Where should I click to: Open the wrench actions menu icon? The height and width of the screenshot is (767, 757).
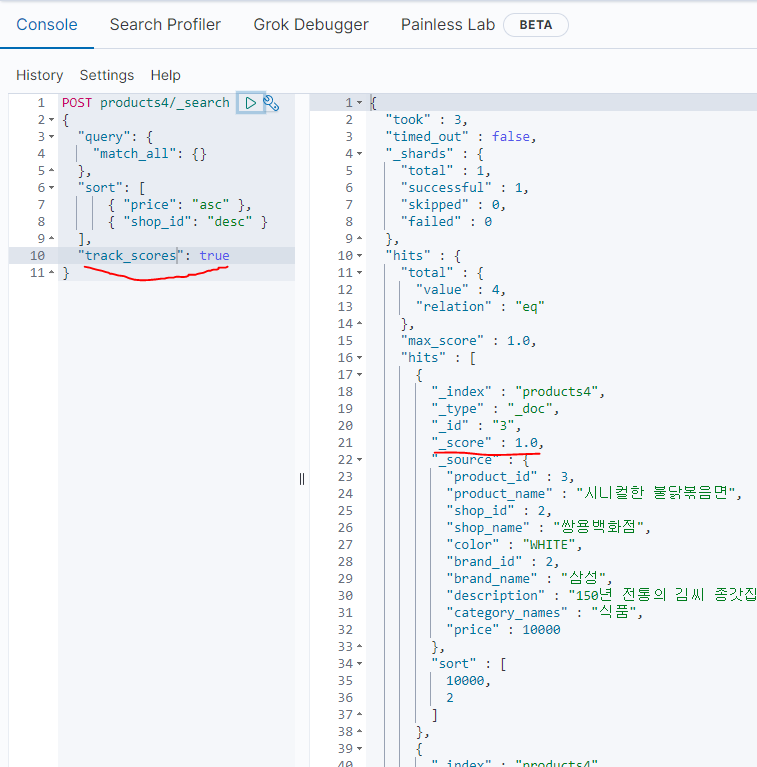271,103
